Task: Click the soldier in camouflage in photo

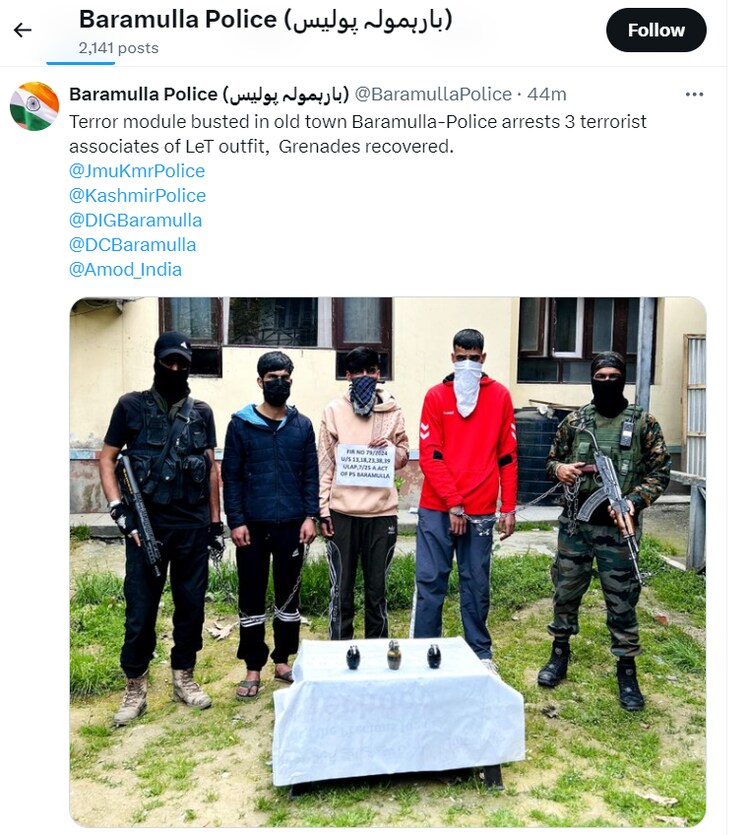Action: click(x=605, y=527)
